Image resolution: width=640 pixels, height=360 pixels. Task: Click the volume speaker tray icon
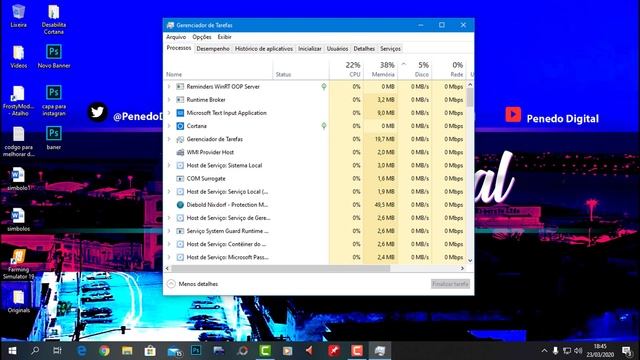(578, 351)
